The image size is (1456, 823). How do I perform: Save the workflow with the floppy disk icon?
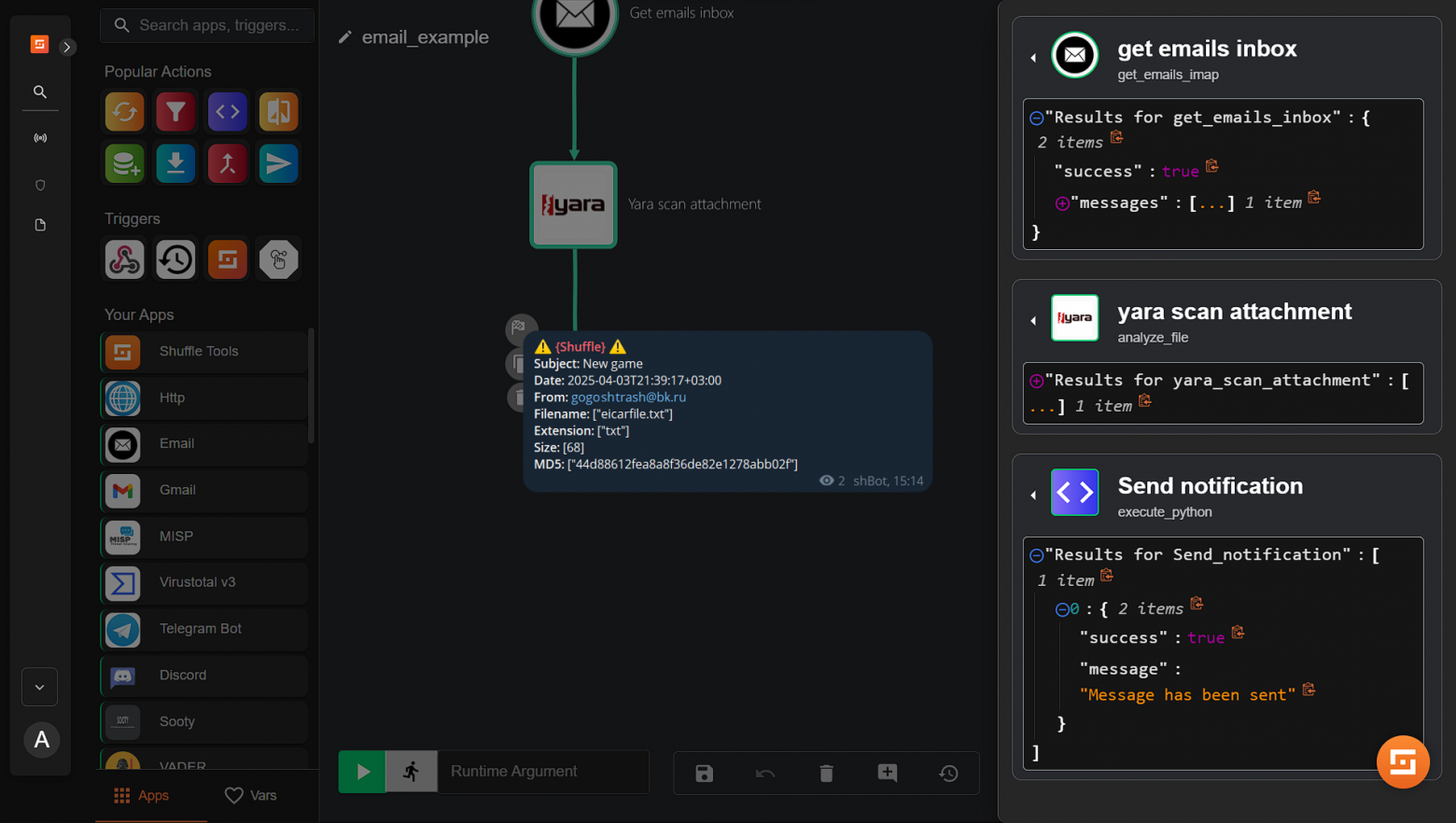tap(705, 774)
